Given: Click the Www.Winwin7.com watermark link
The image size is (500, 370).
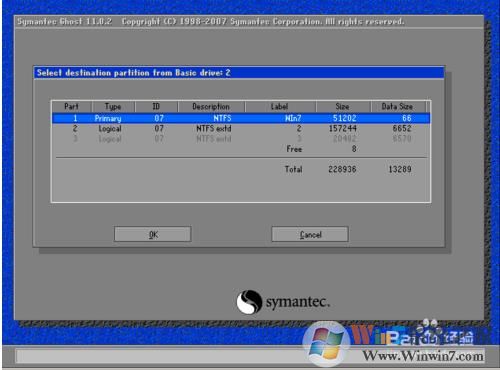Looking at the screenshot, I should click(x=423, y=356).
